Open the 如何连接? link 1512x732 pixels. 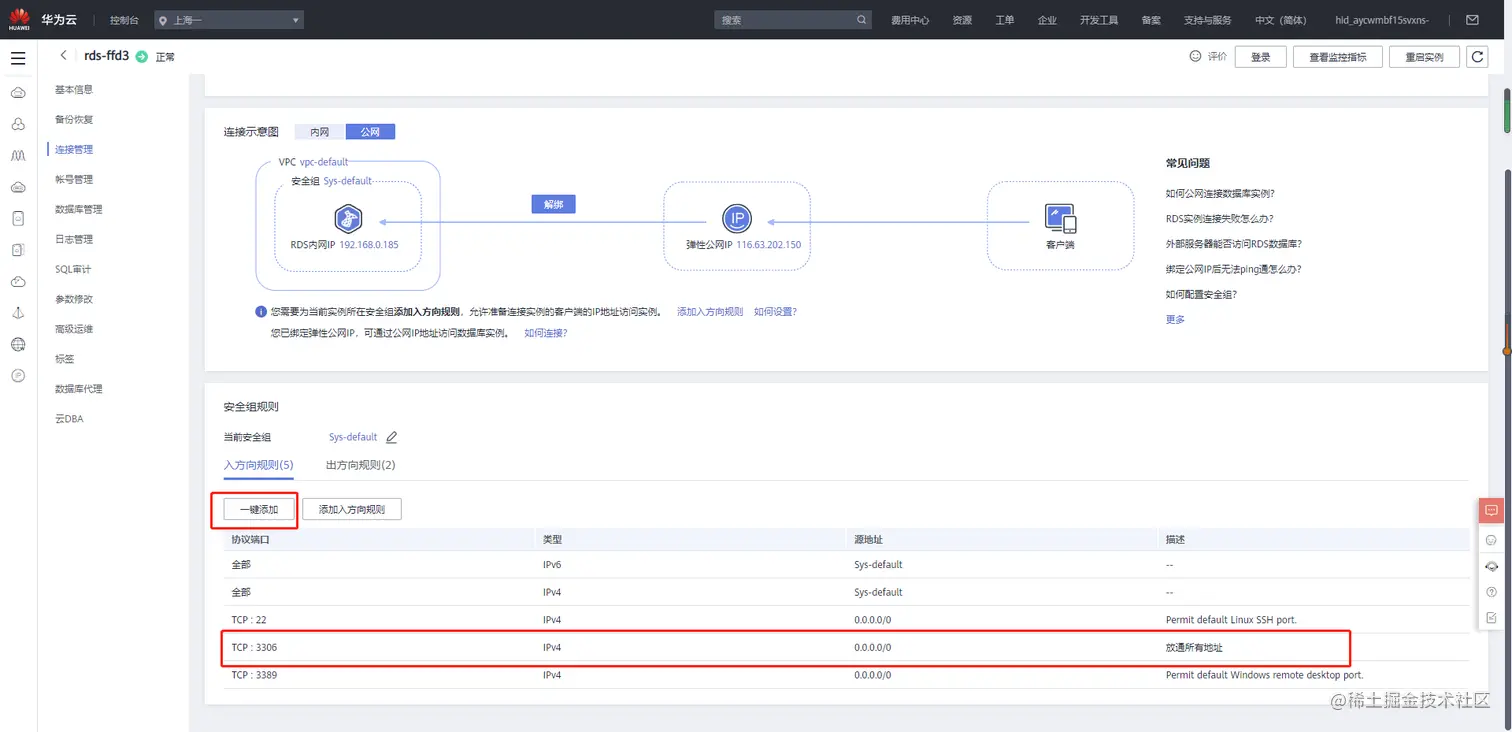click(546, 332)
